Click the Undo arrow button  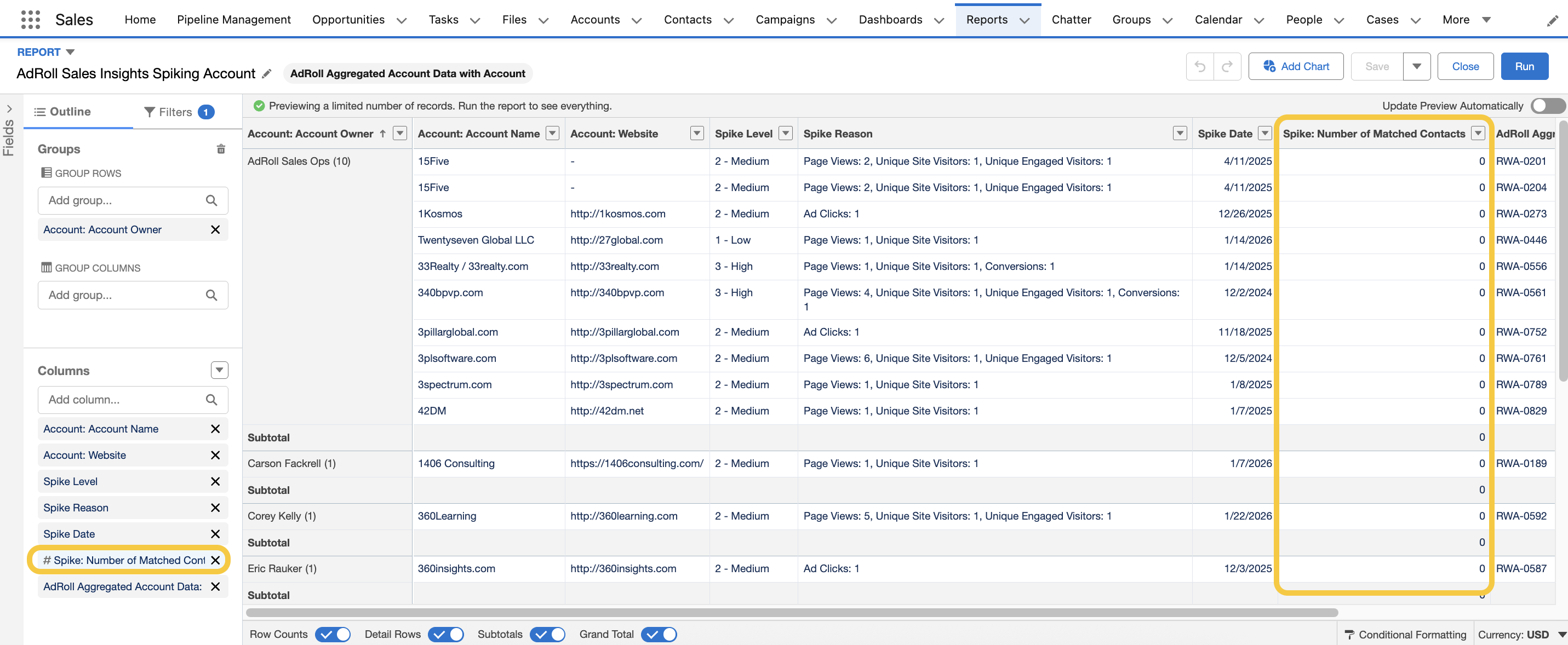(x=1200, y=66)
